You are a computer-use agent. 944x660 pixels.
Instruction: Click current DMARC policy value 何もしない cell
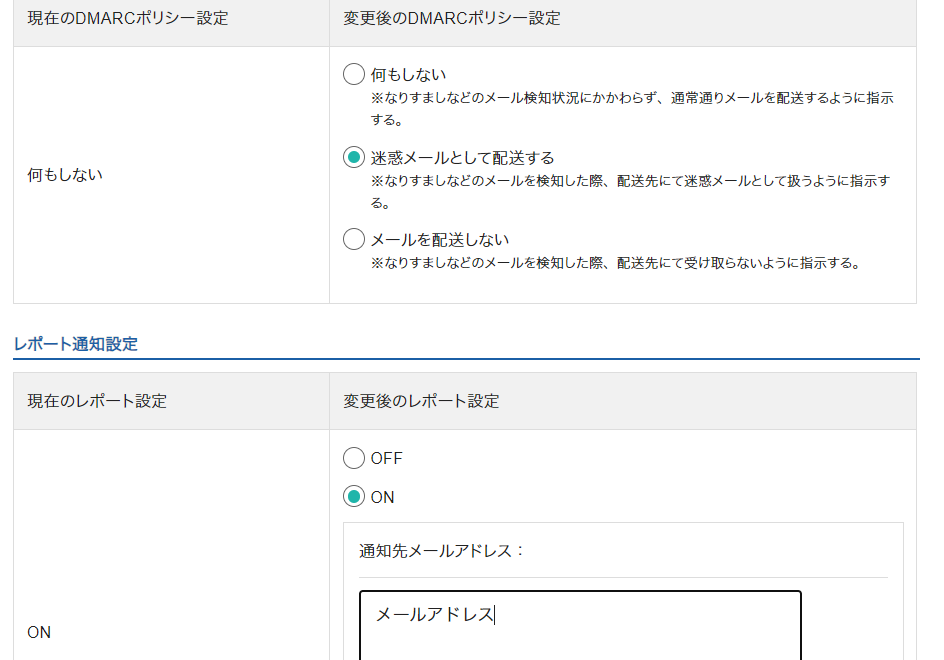(65, 175)
